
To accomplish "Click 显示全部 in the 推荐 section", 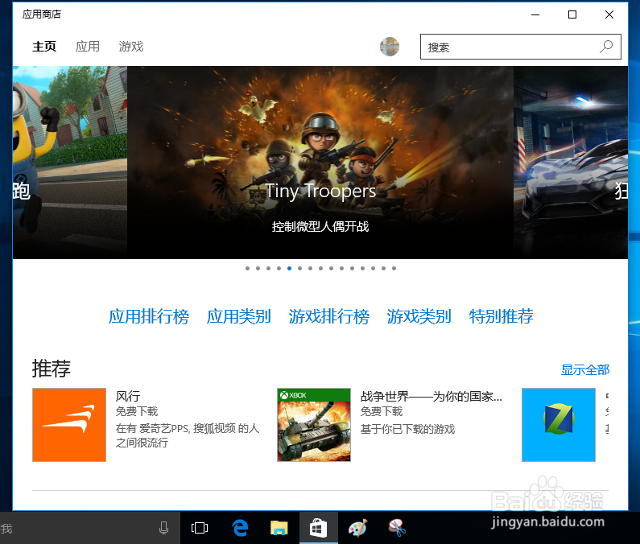I will 585,370.
